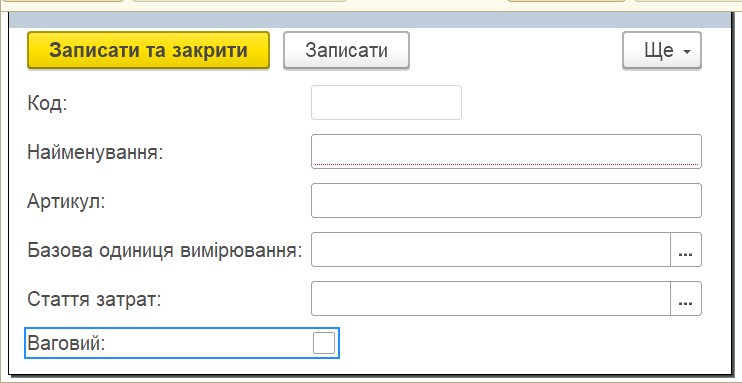Image resolution: width=742 pixels, height=383 pixels.
Task: Open selection for 'Стаття затрат' ellipsis button
Action: click(686, 299)
